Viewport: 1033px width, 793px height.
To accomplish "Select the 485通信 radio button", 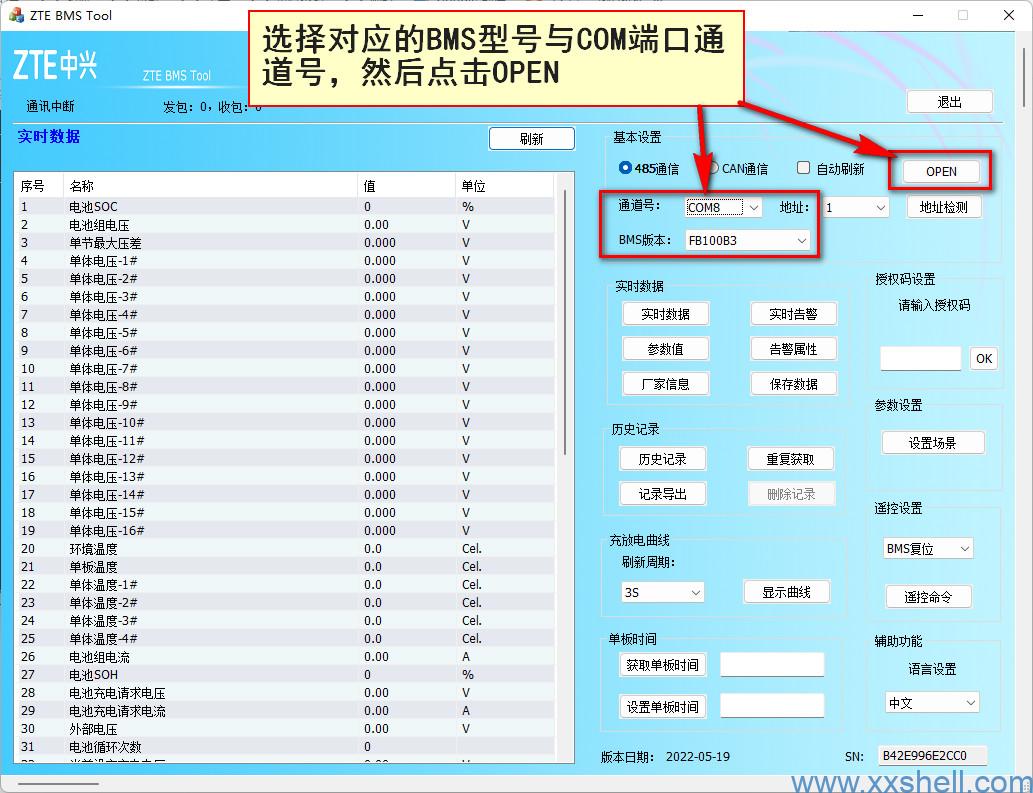I will [x=626, y=168].
